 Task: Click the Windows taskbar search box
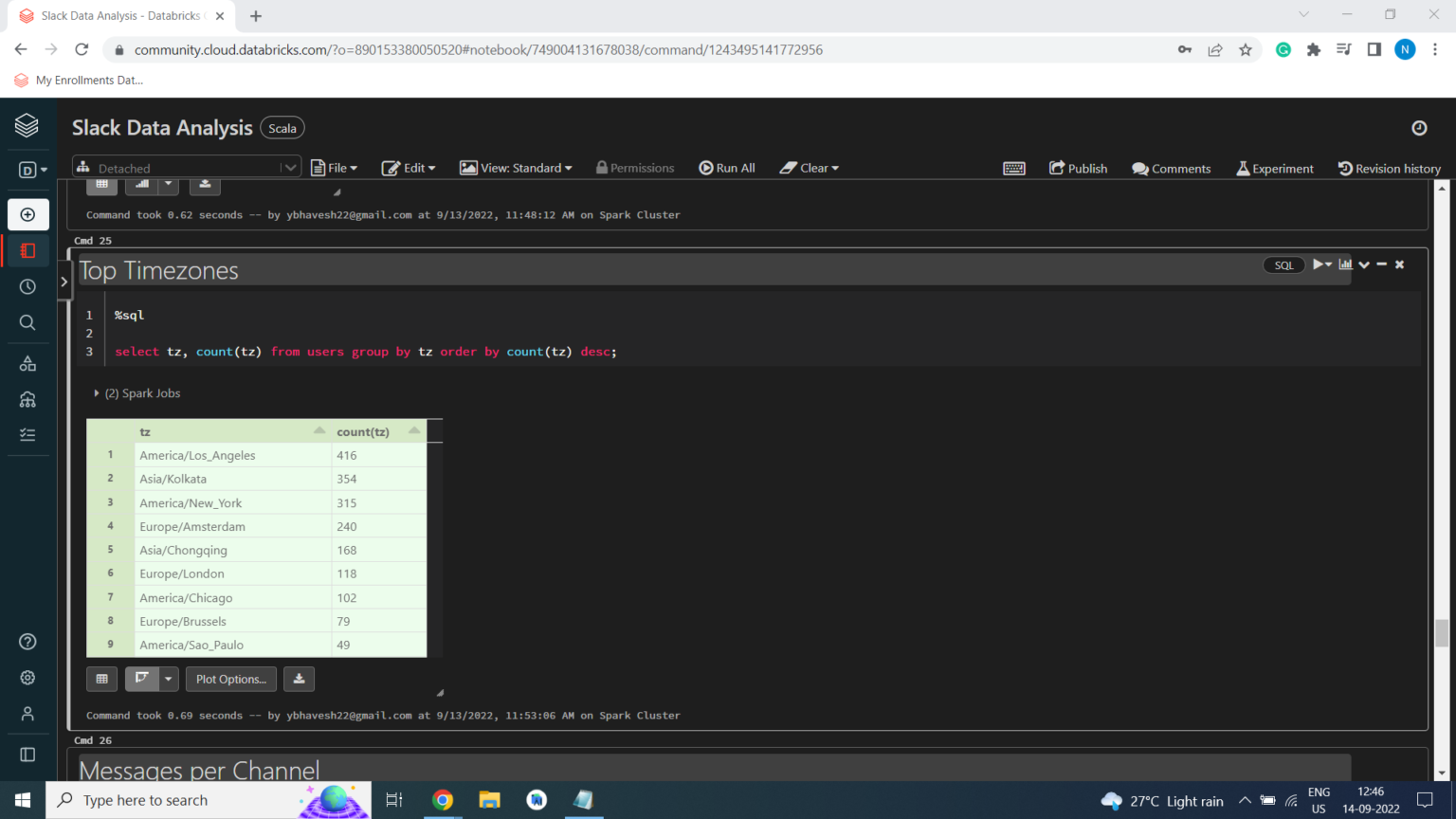pyautogui.click(x=209, y=800)
